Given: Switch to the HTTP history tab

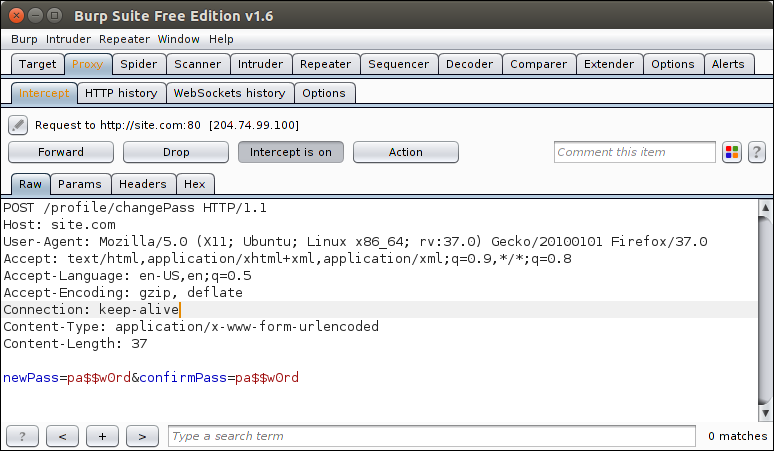Looking at the screenshot, I should (121, 93).
